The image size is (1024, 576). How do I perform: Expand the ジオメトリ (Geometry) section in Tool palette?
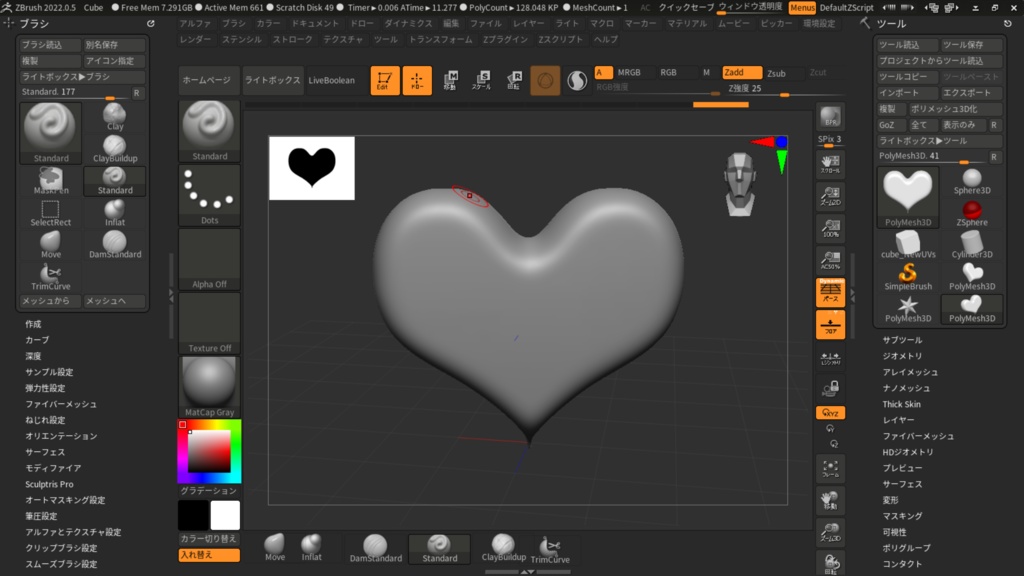coord(903,356)
